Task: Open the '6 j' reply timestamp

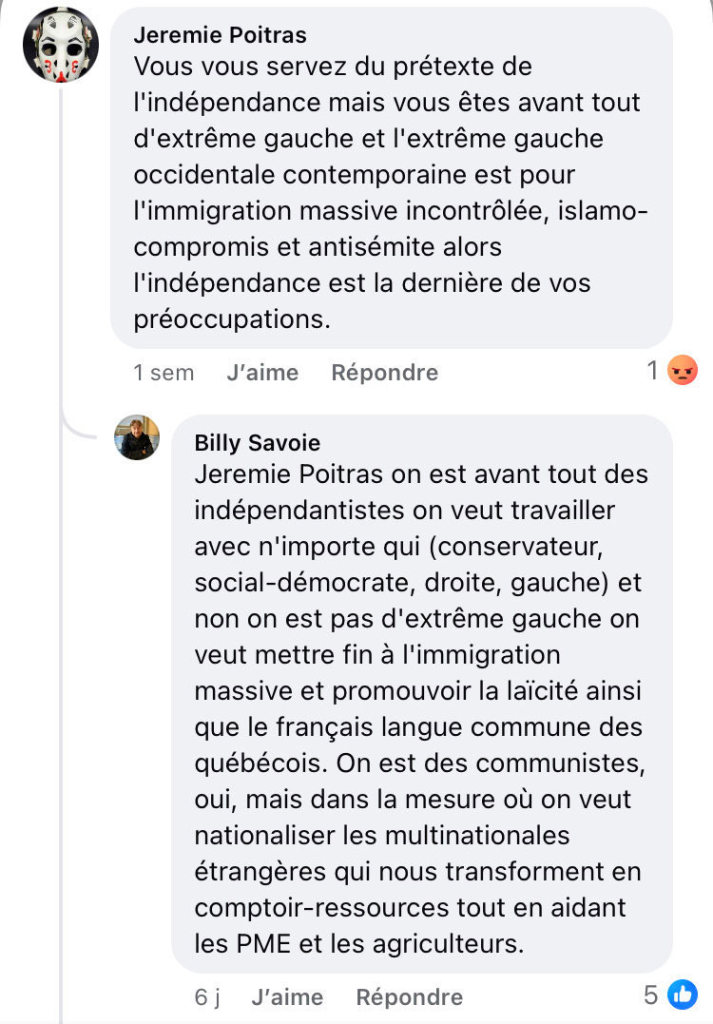Action: (208, 997)
